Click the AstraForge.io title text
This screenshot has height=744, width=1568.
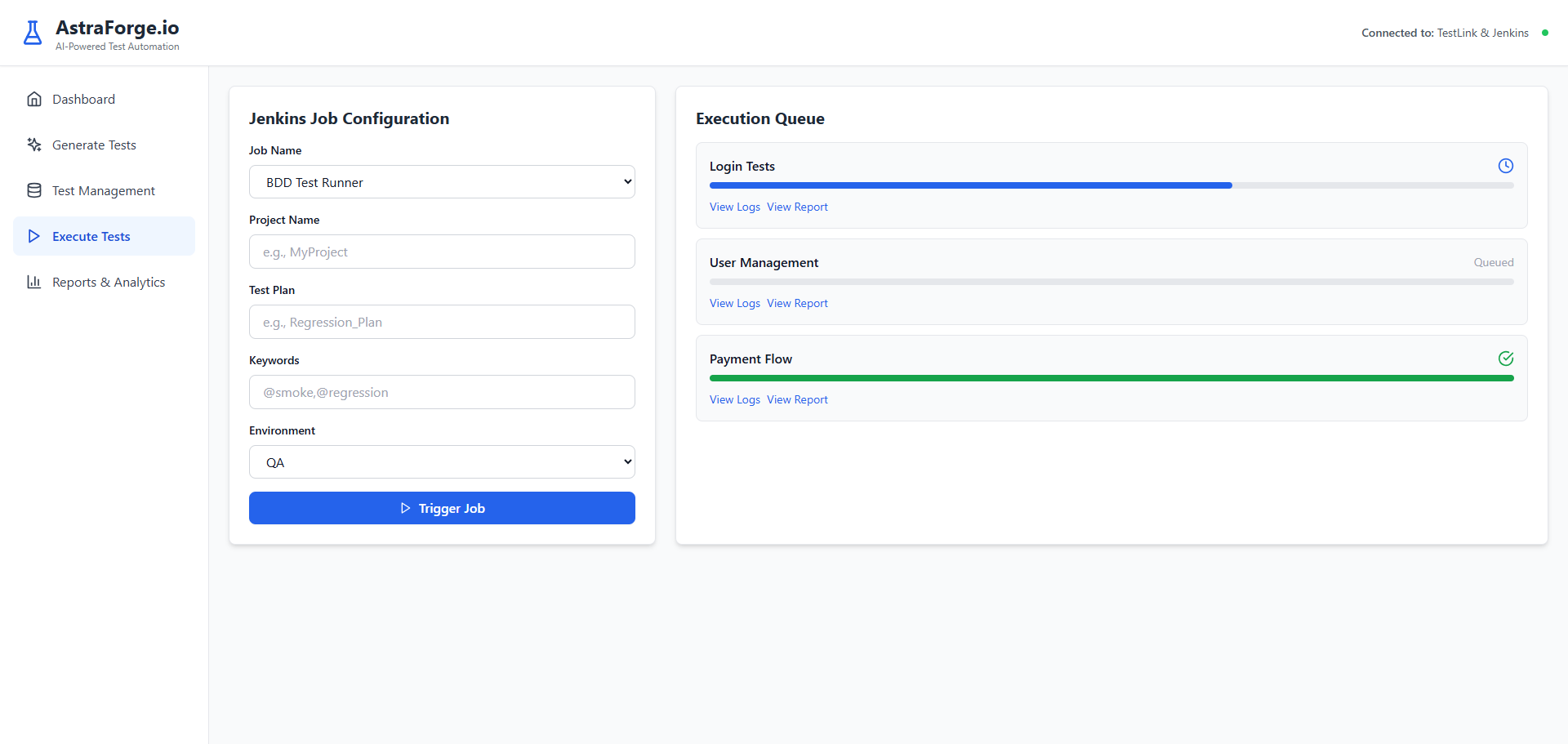tap(117, 28)
